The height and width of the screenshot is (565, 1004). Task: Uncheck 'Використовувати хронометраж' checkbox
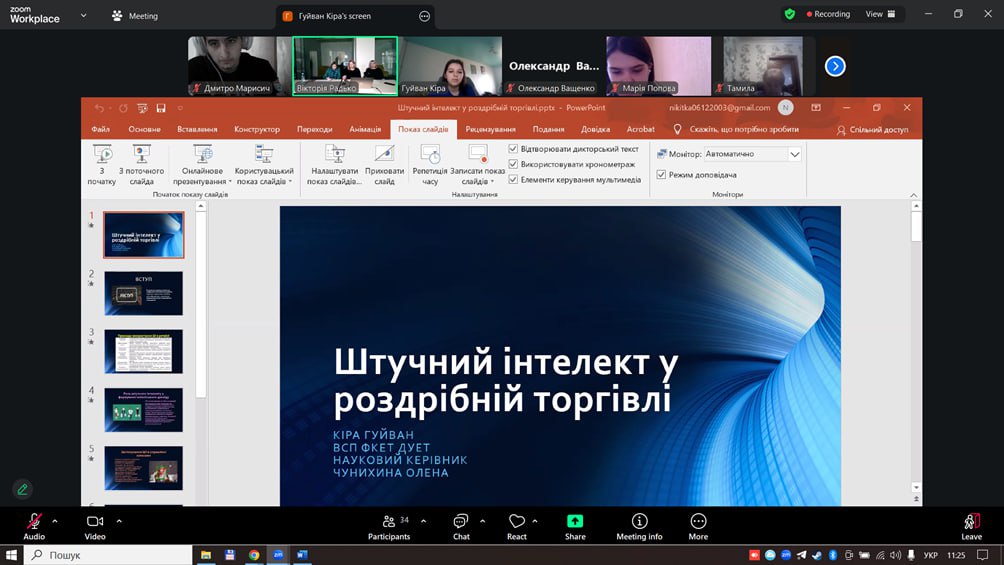(x=514, y=164)
